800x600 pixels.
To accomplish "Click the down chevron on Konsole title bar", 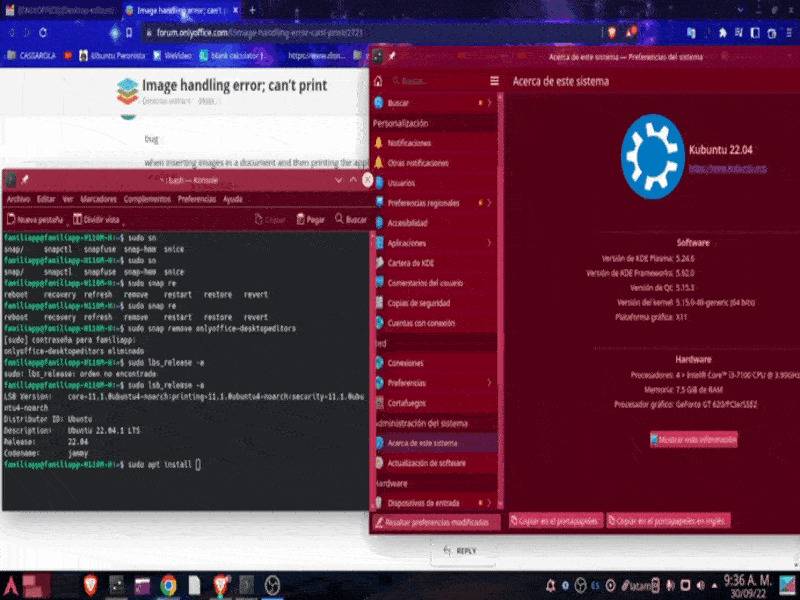I will [338, 180].
